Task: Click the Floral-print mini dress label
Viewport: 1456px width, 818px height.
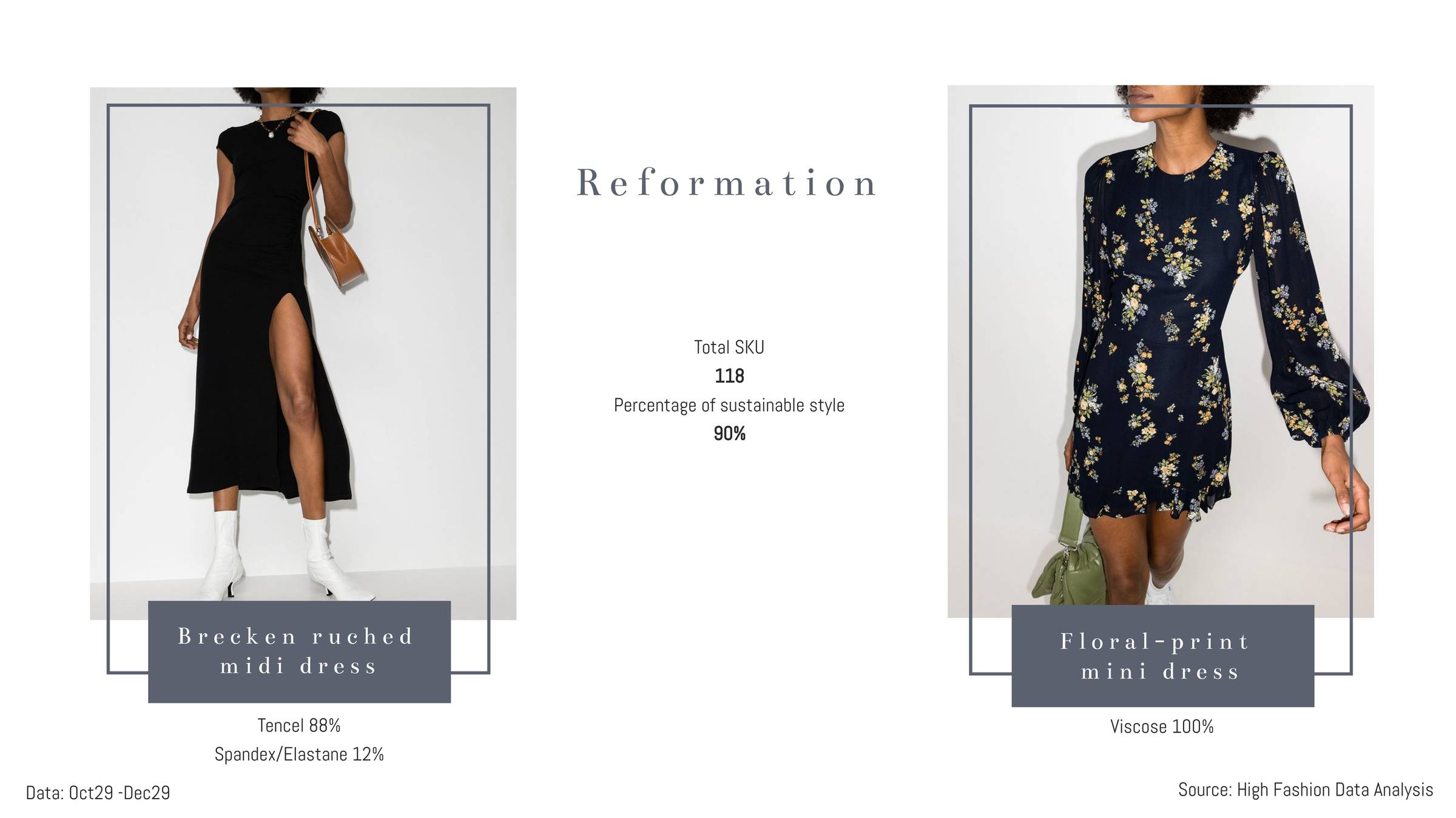Action: pos(1162,656)
